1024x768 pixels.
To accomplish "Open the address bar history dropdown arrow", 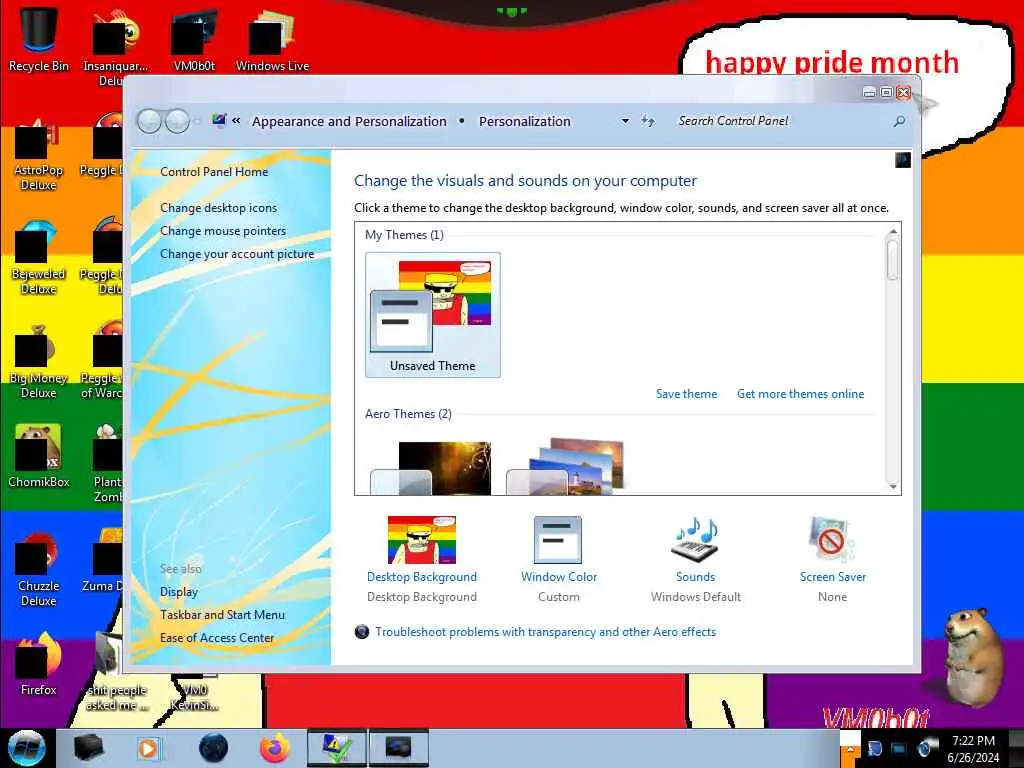I will [625, 121].
